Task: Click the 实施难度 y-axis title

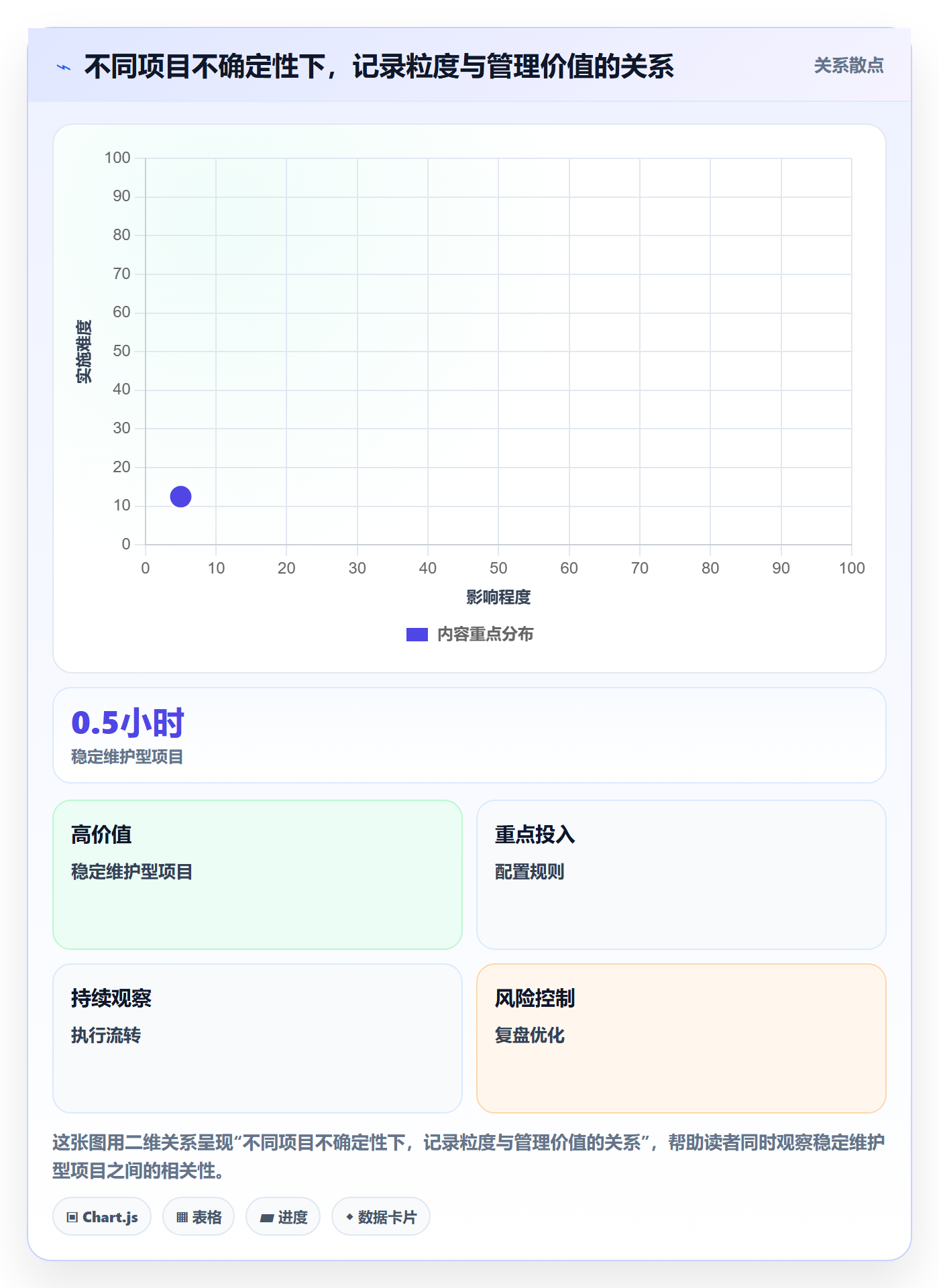Action: click(84, 352)
